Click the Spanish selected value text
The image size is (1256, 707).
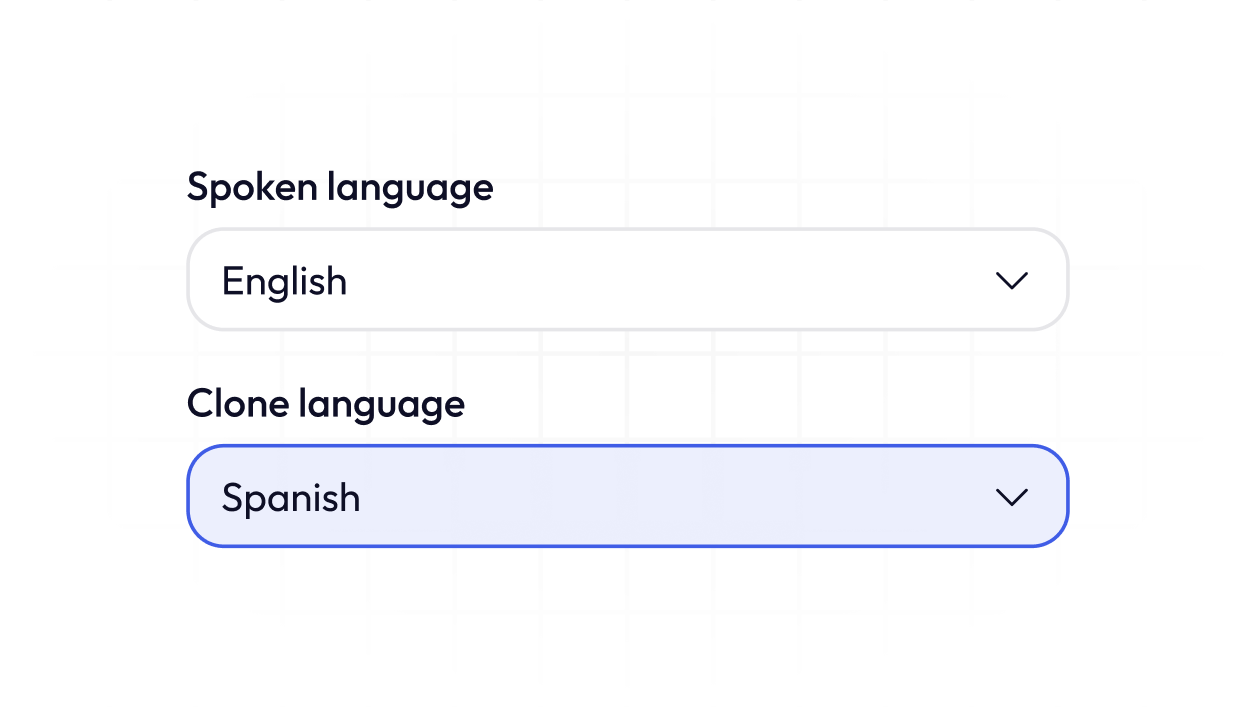pos(291,497)
